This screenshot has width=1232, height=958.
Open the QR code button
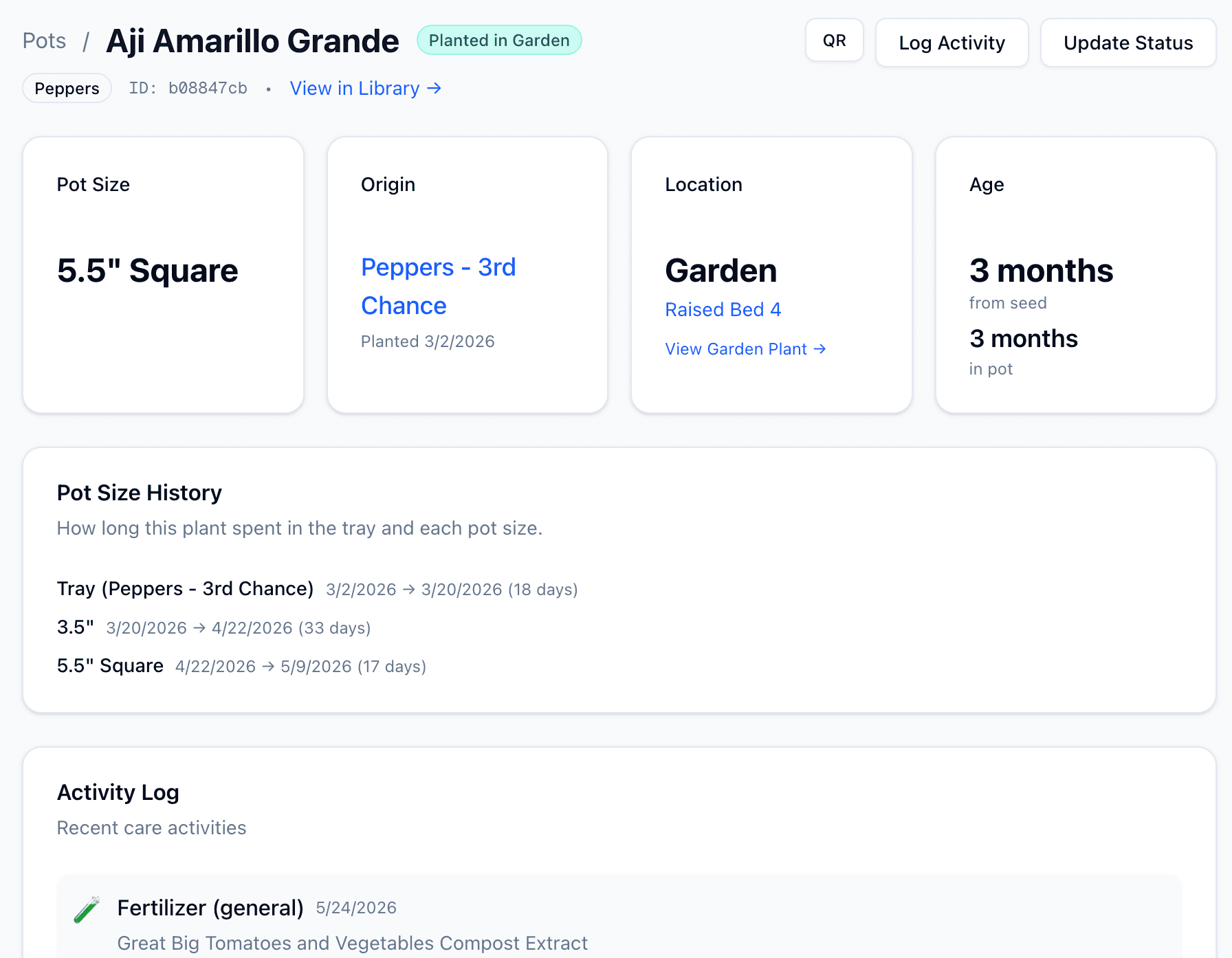[834, 41]
